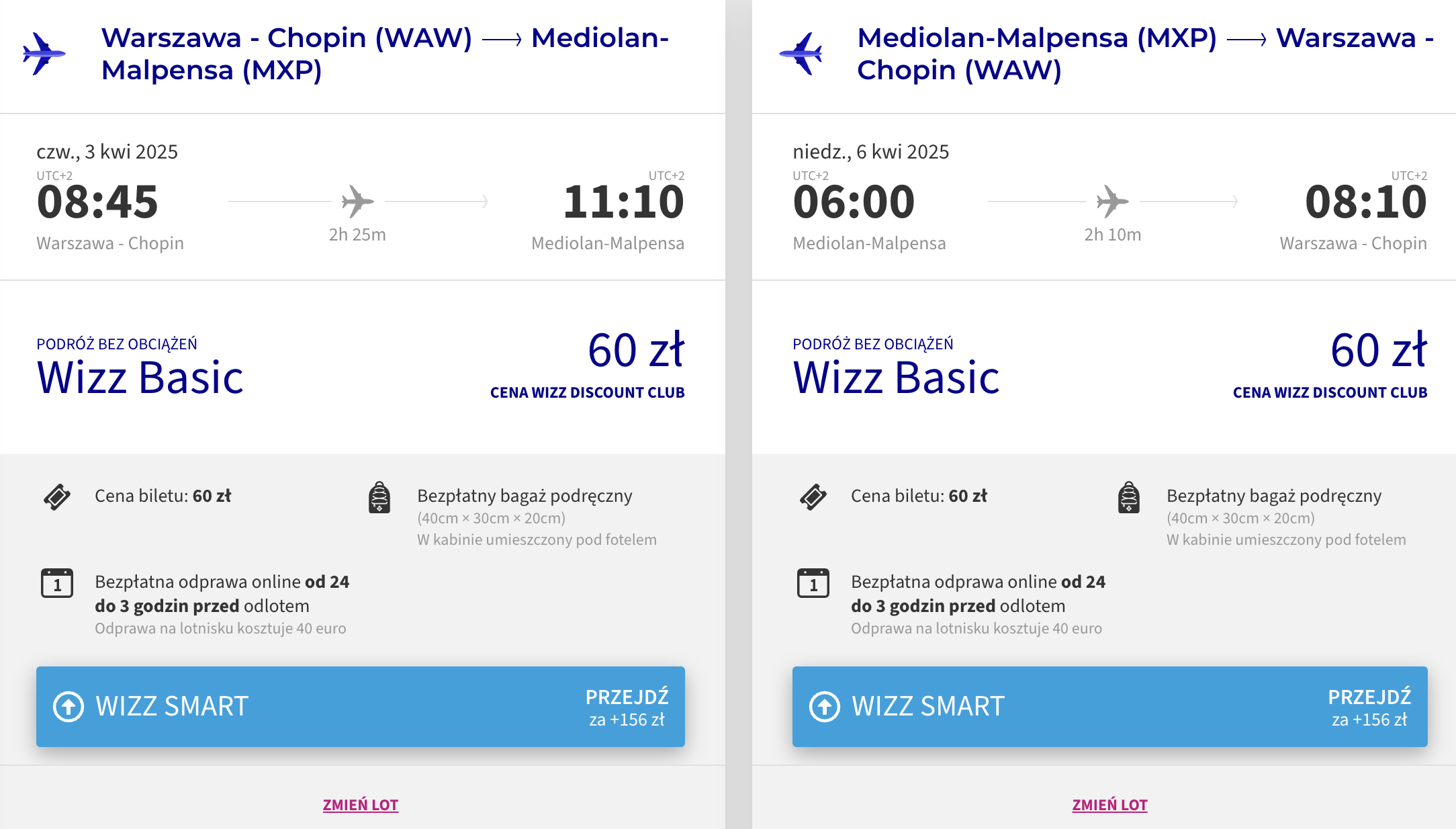Image resolution: width=1456 pixels, height=829 pixels.
Task: Click the return Wizz Basic fare title
Action: pyautogui.click(x=897, y=377)
